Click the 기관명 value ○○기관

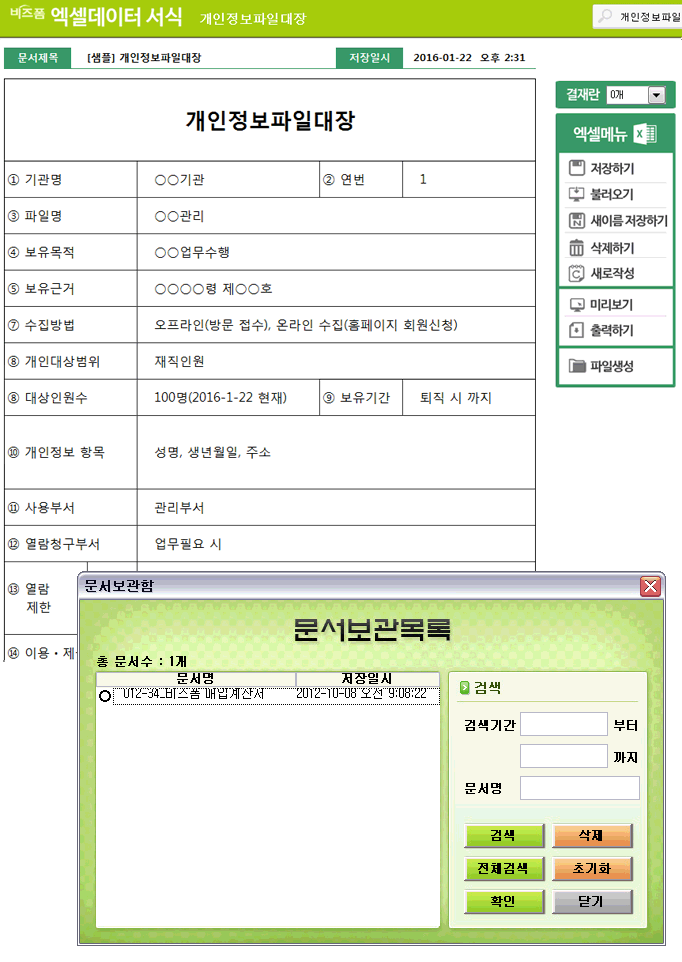click(179, 180)
